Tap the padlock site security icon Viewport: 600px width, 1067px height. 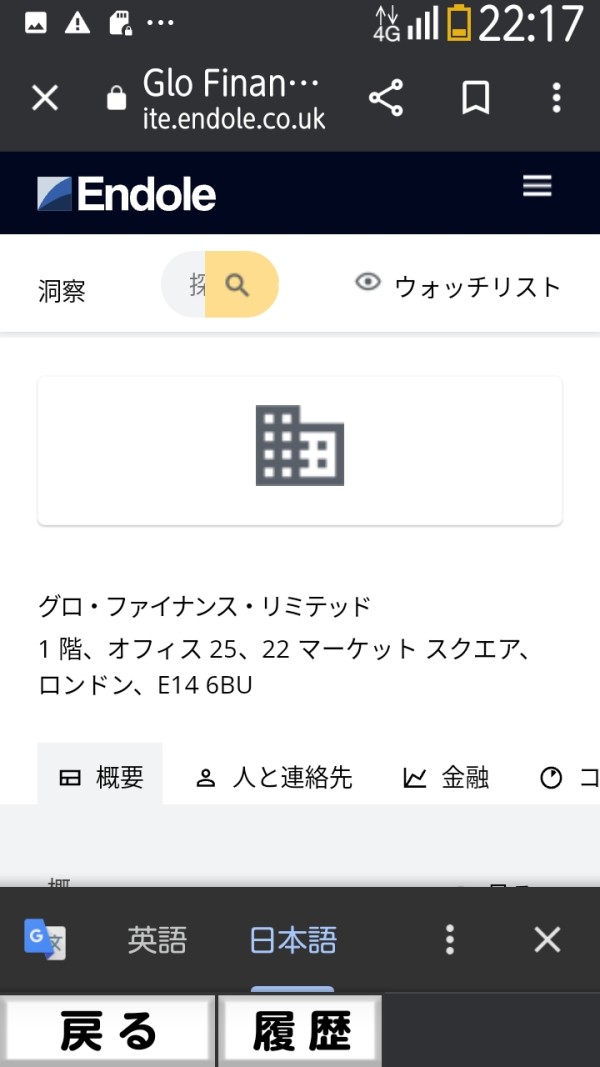117,98
